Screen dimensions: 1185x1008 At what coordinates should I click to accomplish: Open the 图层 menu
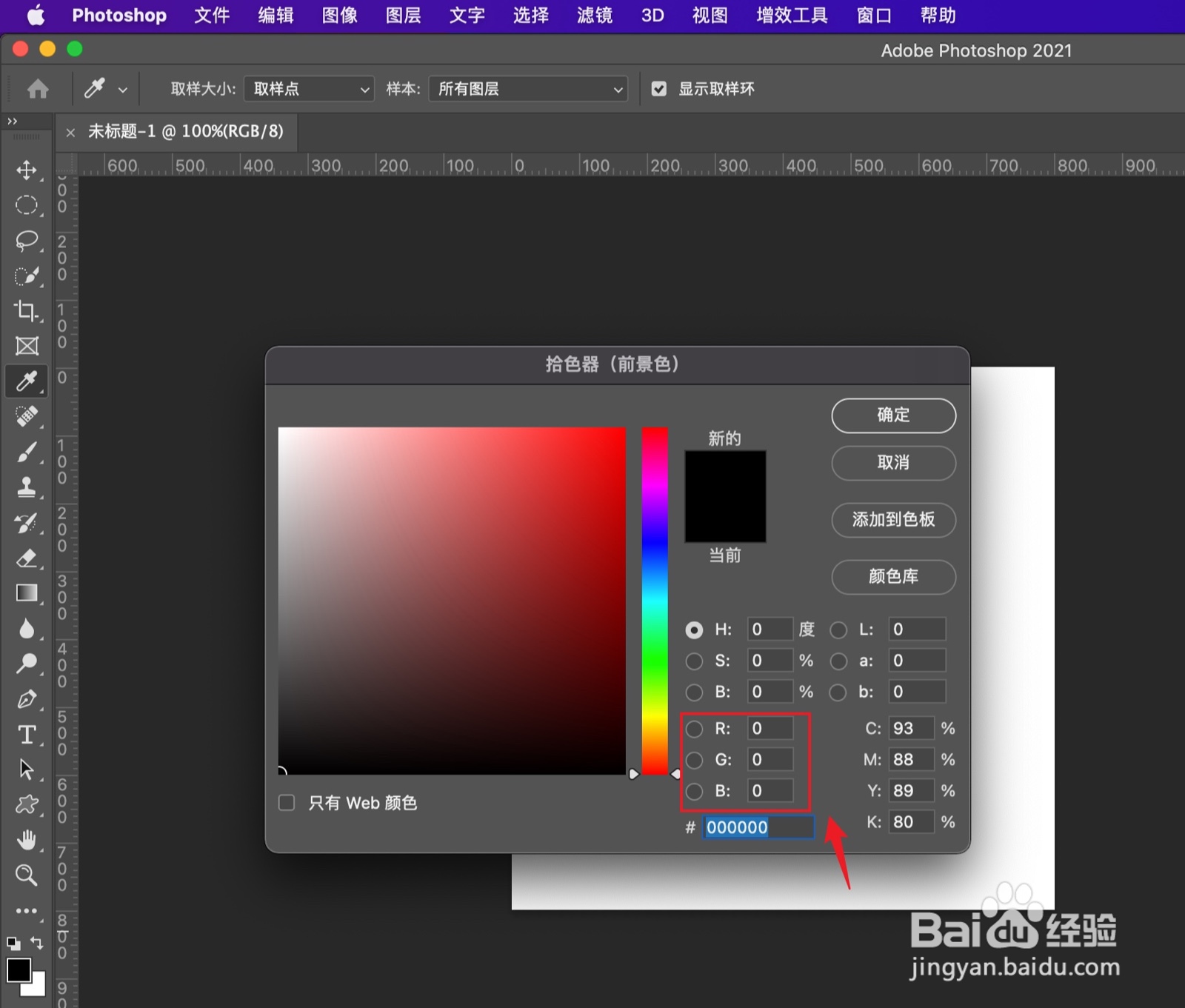pyautogui.click(x=404, y=16)
